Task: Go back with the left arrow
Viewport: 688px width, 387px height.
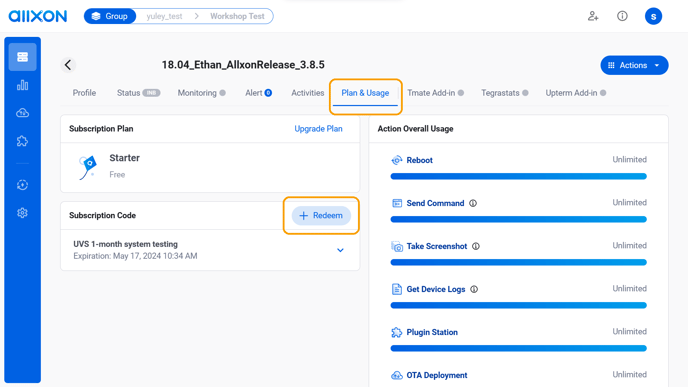Action: click(x=68, y=65)
